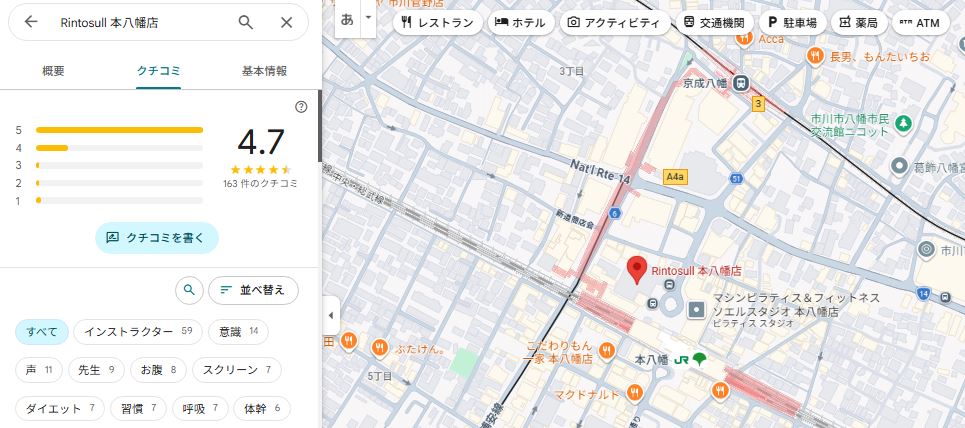Click the 5-star rating bar
Screen dimensions: 965x428
click(x=119, y=130)
